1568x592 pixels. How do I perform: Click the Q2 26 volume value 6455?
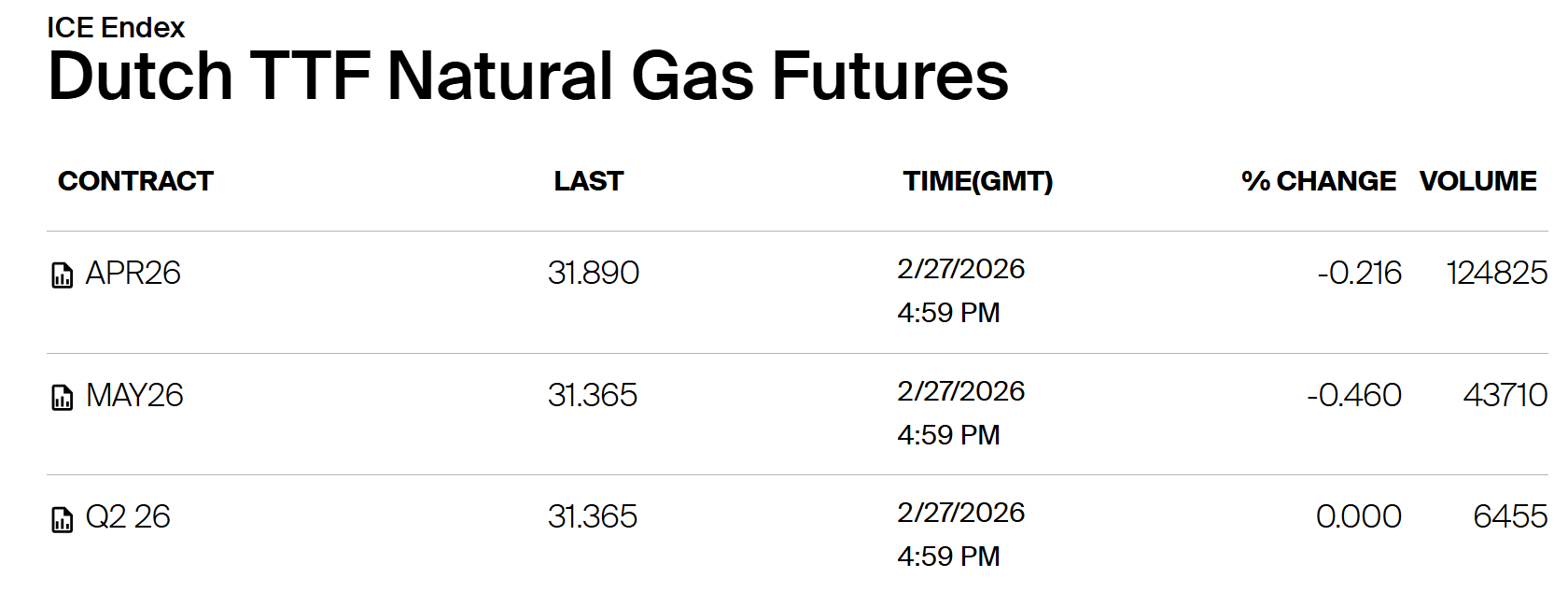pyautogui.click(x=1509, y=517)
